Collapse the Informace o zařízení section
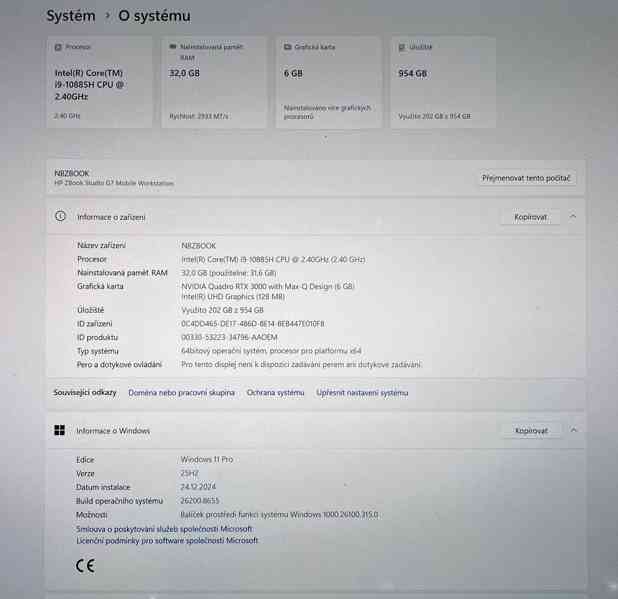618x599 pixels. [x=573, y=217]
